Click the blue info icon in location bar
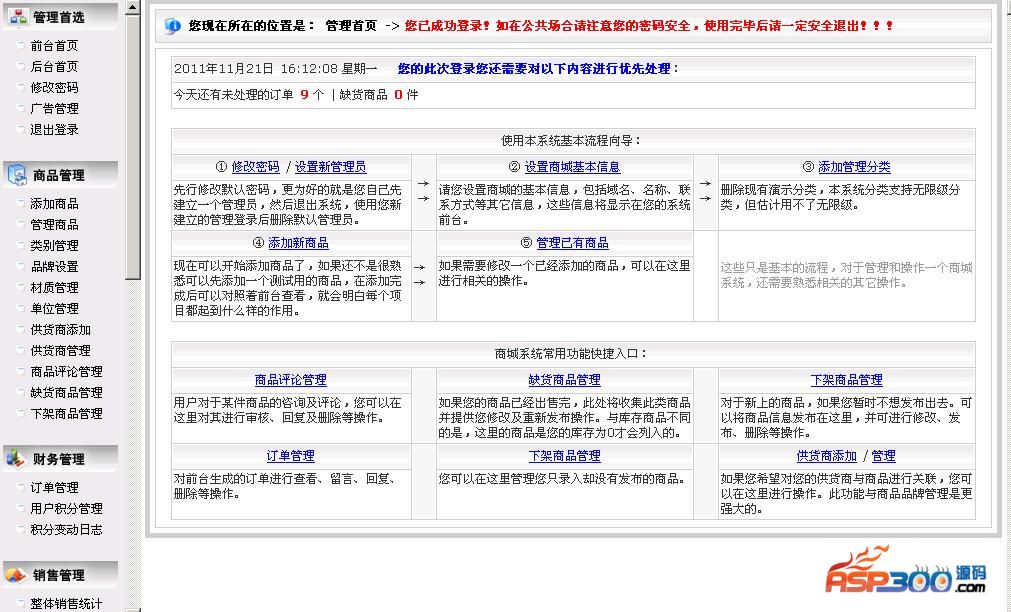Image resolution: width=1011 pixels, height=612 pixels. click(x=173, y=26)
